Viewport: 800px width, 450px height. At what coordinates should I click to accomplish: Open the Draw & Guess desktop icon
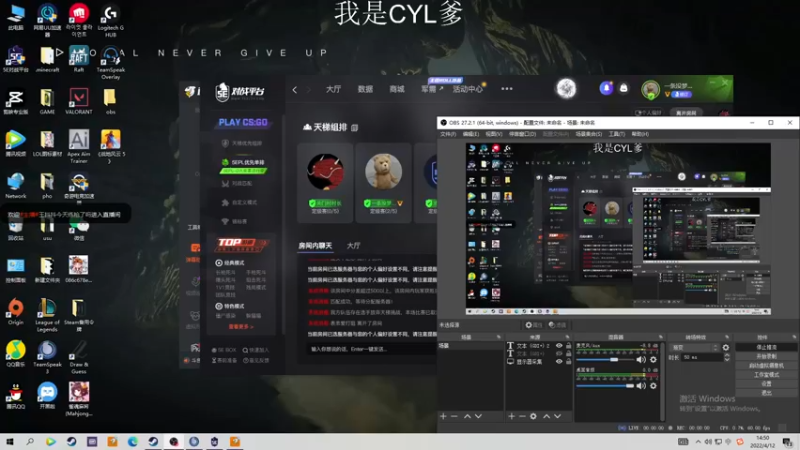pyautogui.click(x=79, y=357)
